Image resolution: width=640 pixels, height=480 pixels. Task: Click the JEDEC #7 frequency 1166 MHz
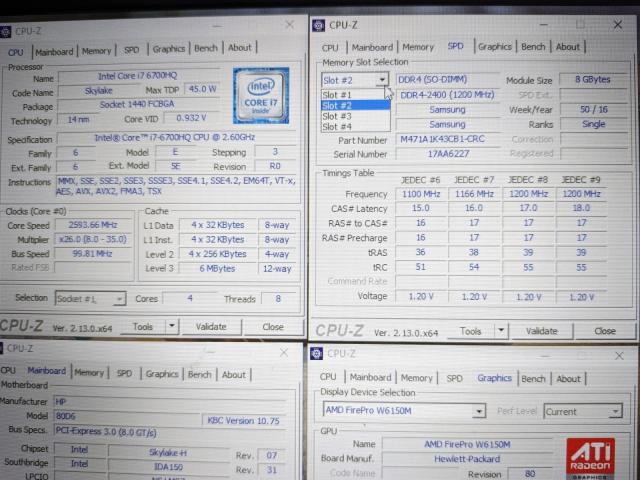click(474, 194)
